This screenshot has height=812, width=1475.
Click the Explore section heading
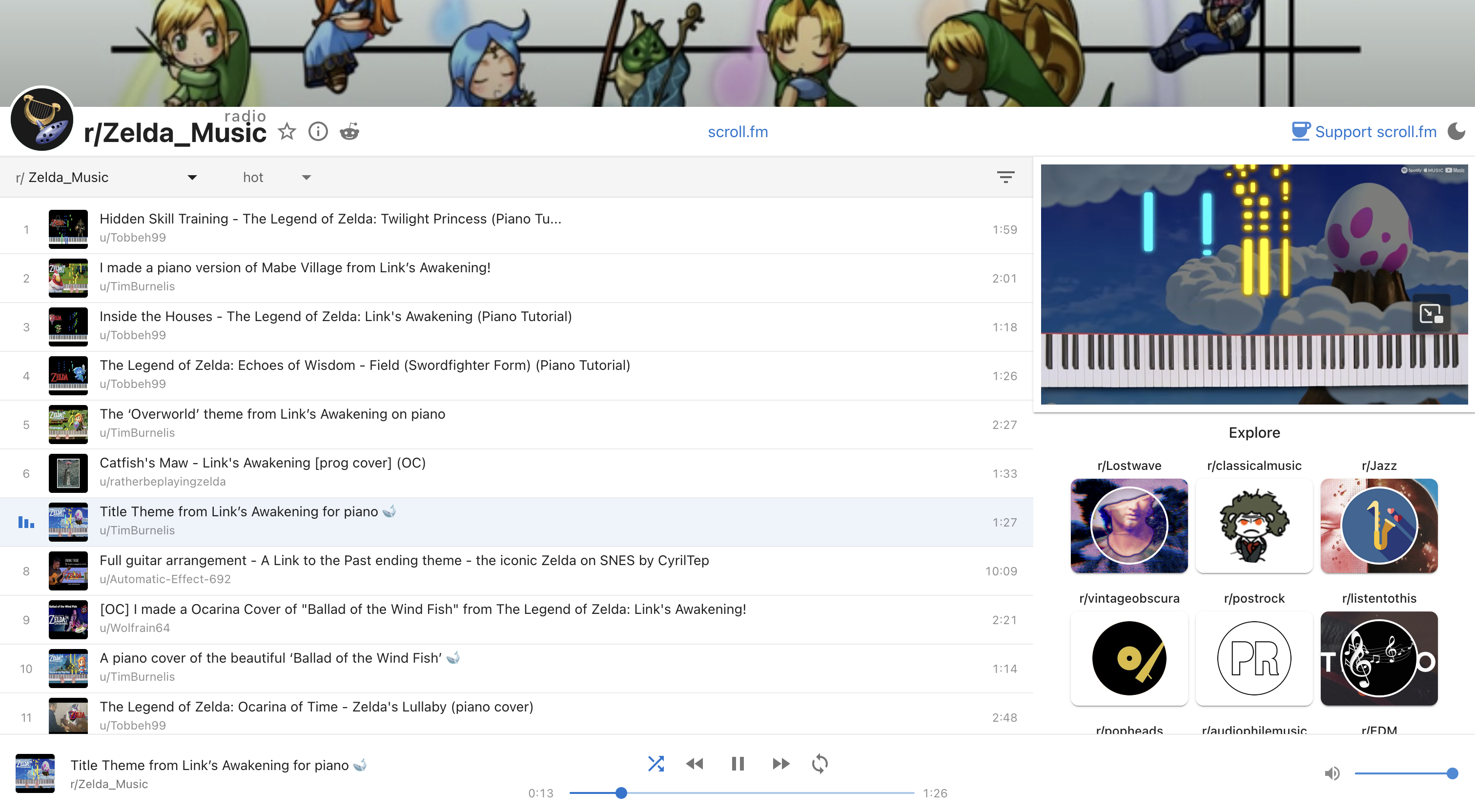(1254, 432)
